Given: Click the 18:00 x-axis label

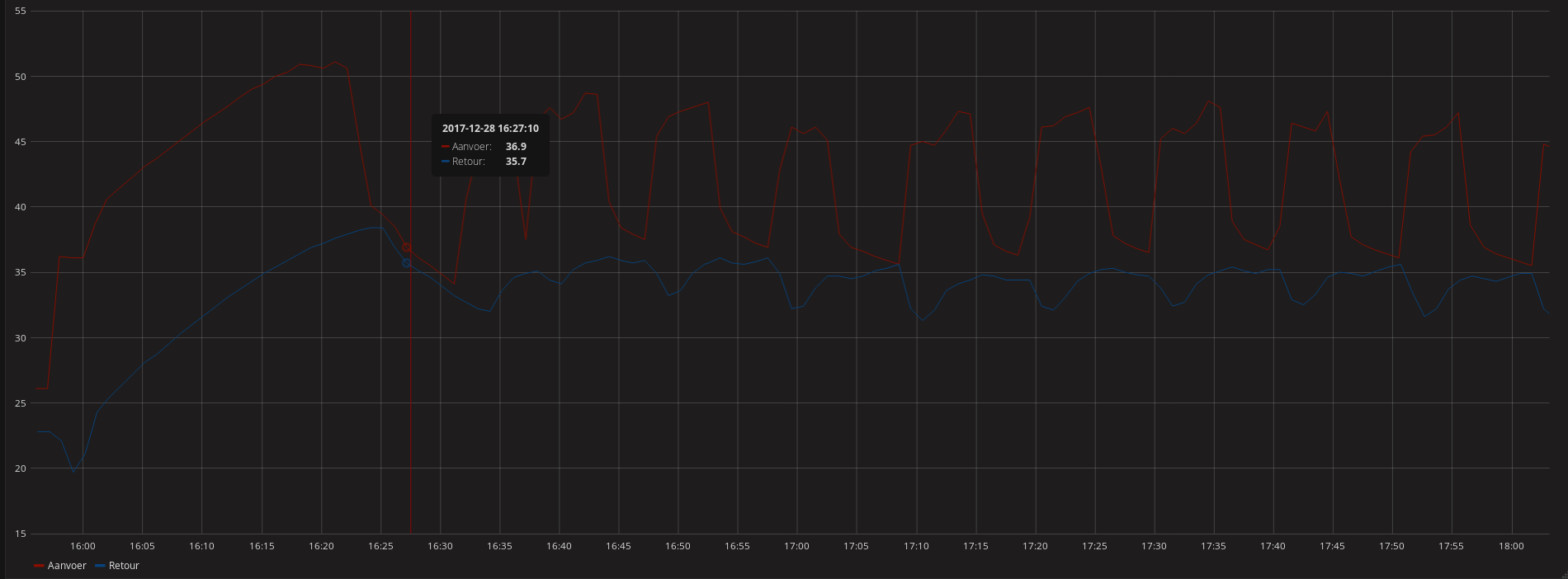Looking at the screenshot, I should tap(1511, 546).
